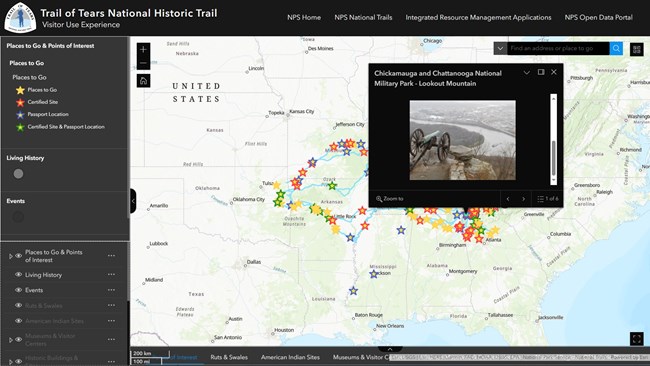Viewport: 650px width, 366px height.
Task: Expand the bottom attribute table
Action: pyautogui.click(x=390, y=349)
